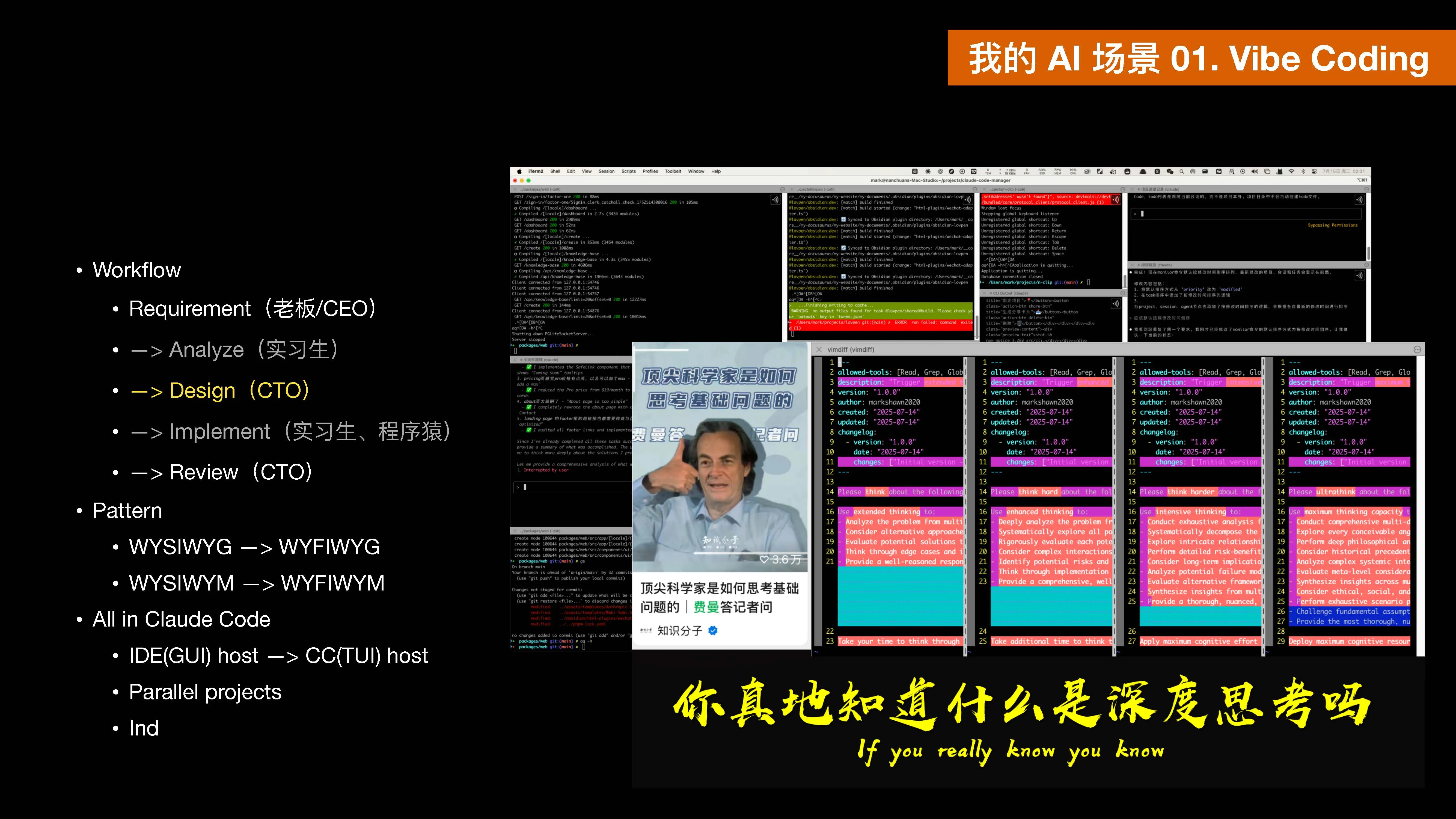Screen dimensions: 1456x819
Task: Open the Edit menu in iTerm2
Action: tap(571, 171)
